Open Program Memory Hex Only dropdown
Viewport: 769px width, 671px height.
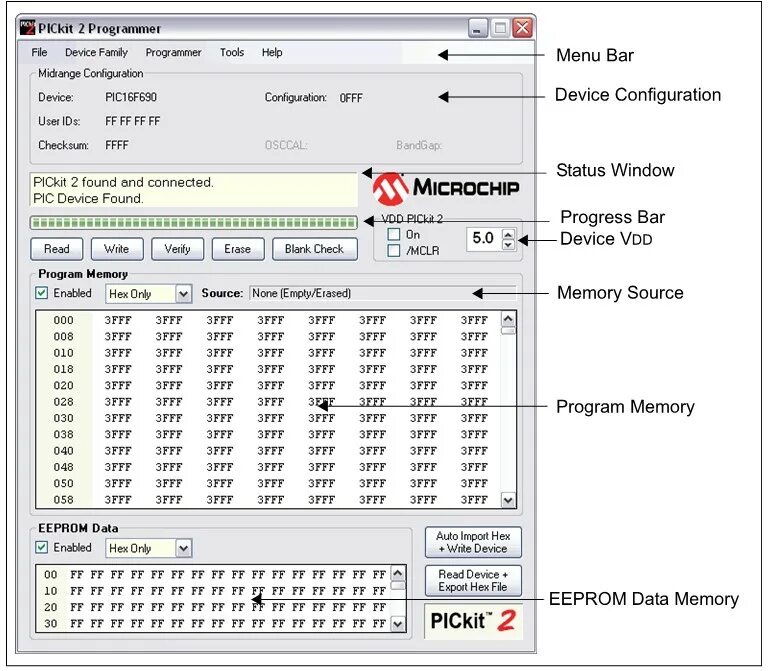coord(183,294)
